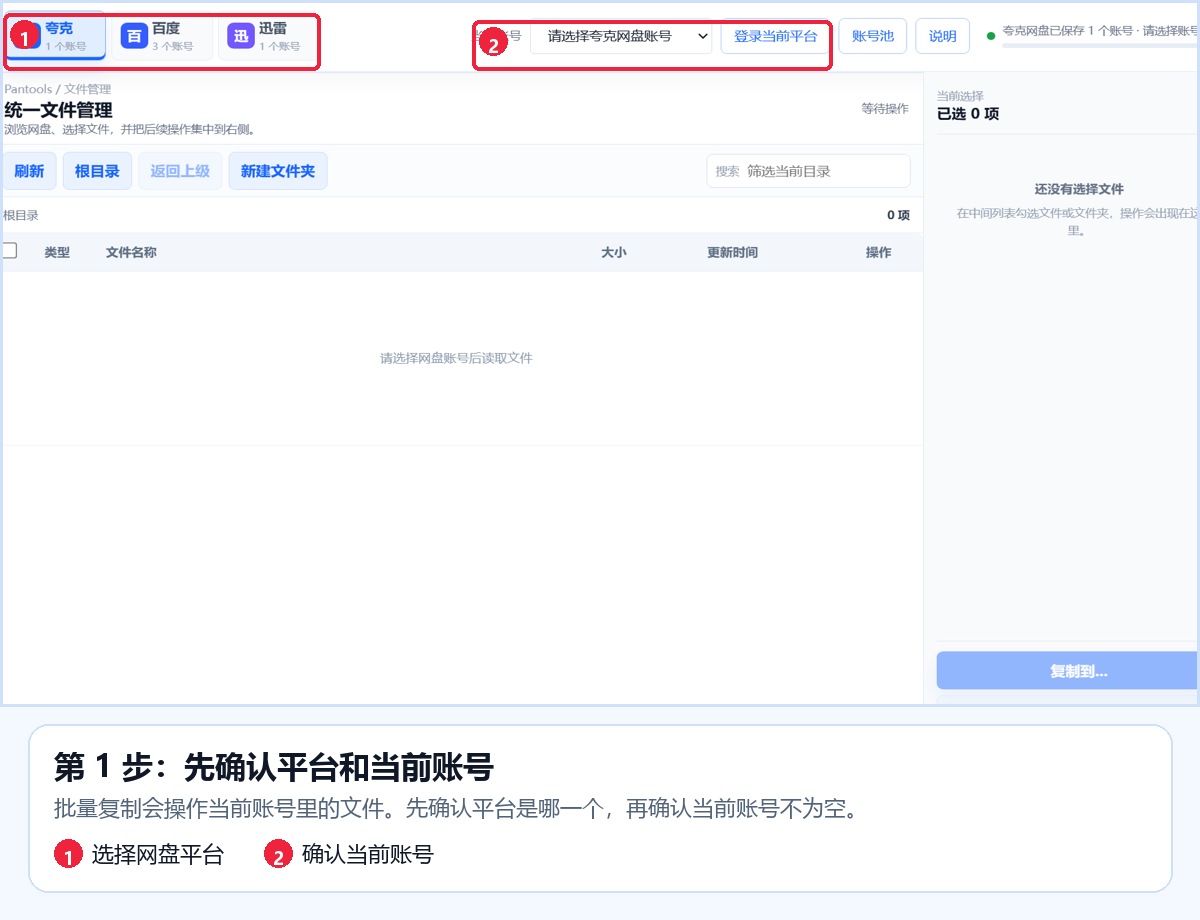Click the 已选 0 项 selection count
1200x920 pixels.
click(968, 114)
